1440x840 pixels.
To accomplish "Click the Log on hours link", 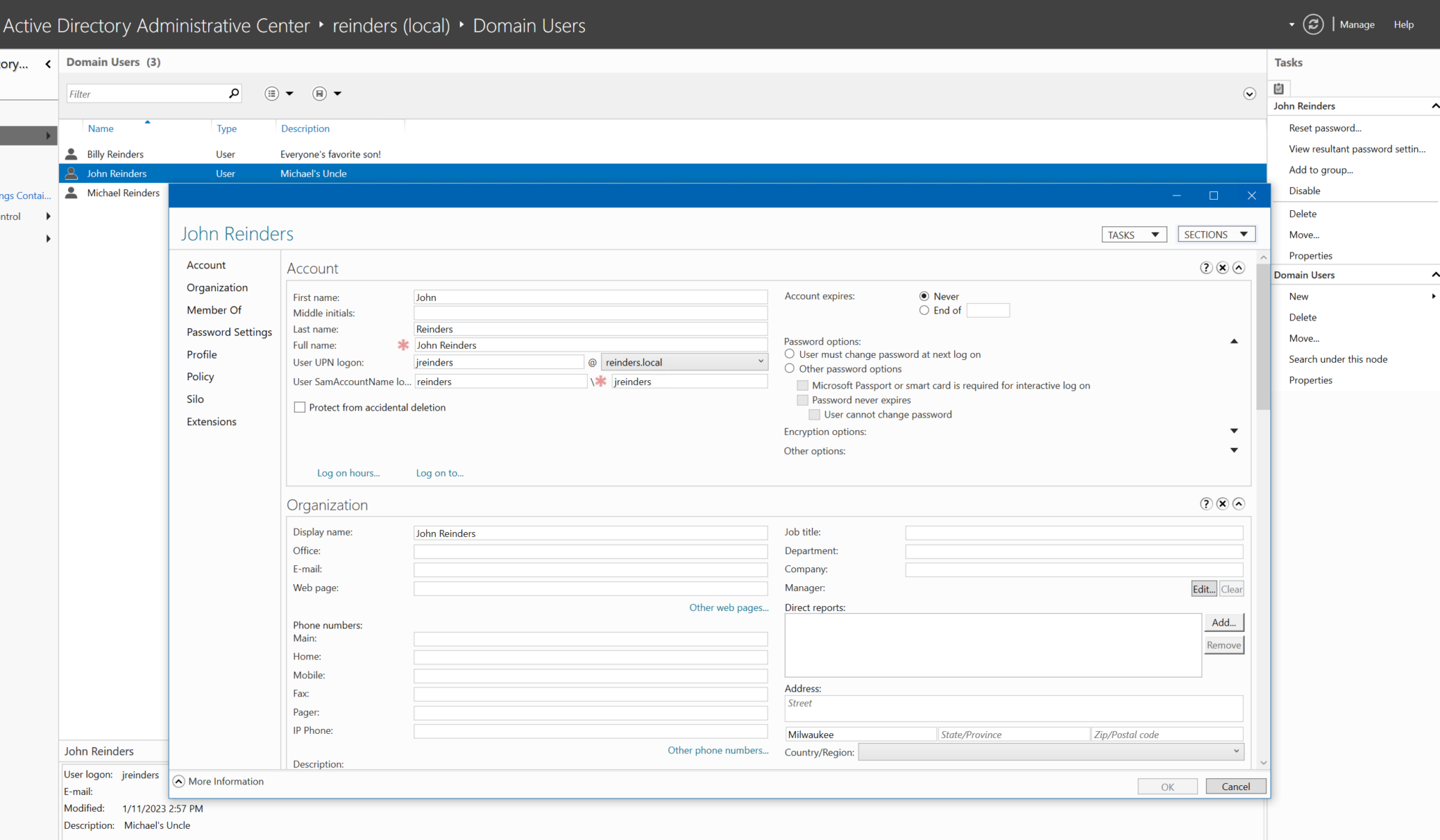I will tap(348, 473).
